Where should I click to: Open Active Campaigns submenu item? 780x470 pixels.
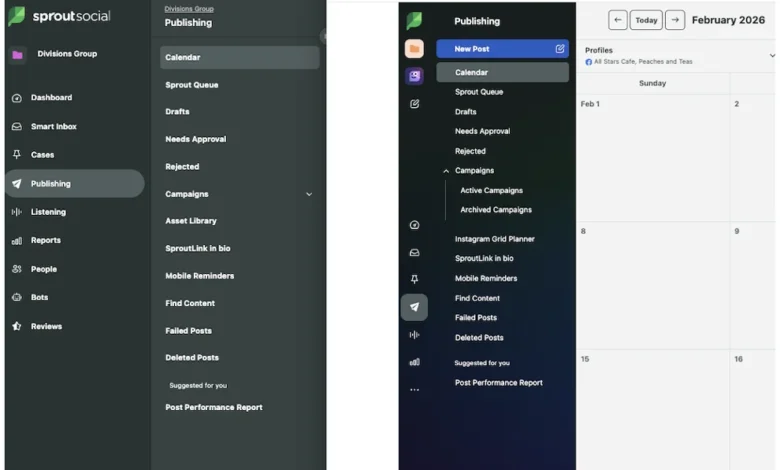point(491,190)
